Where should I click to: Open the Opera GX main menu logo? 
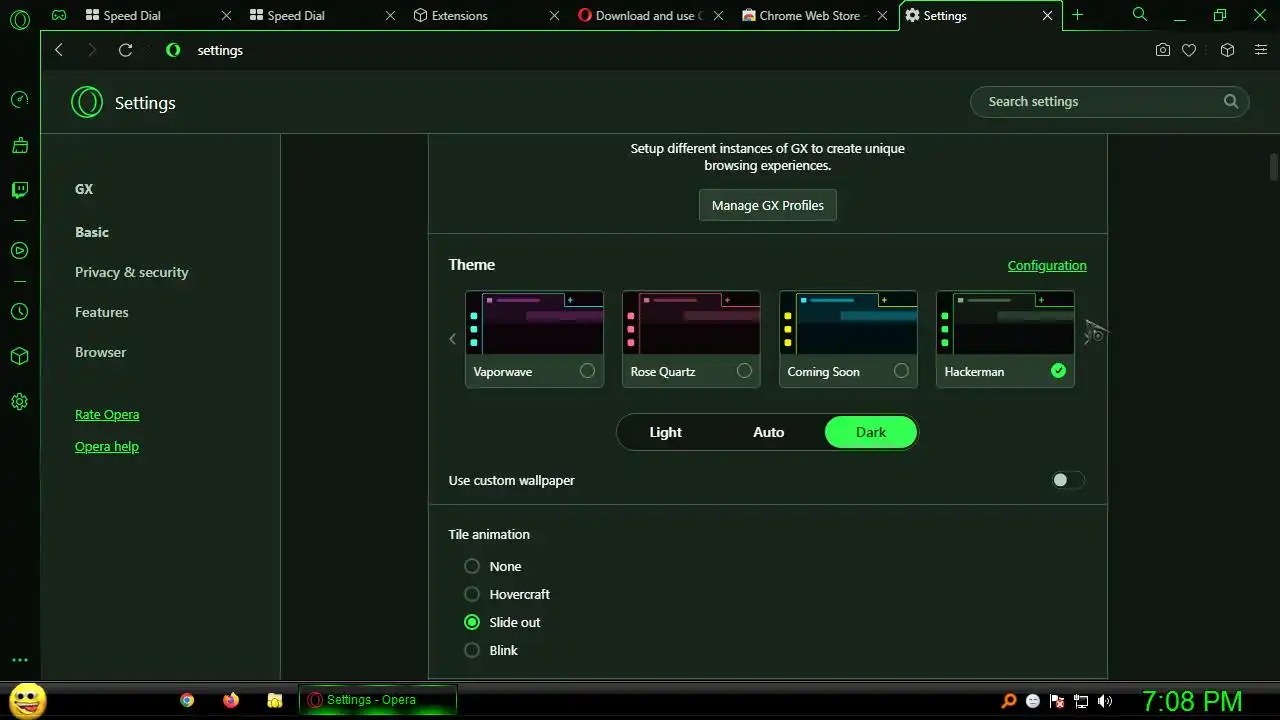tap(19, 19)
